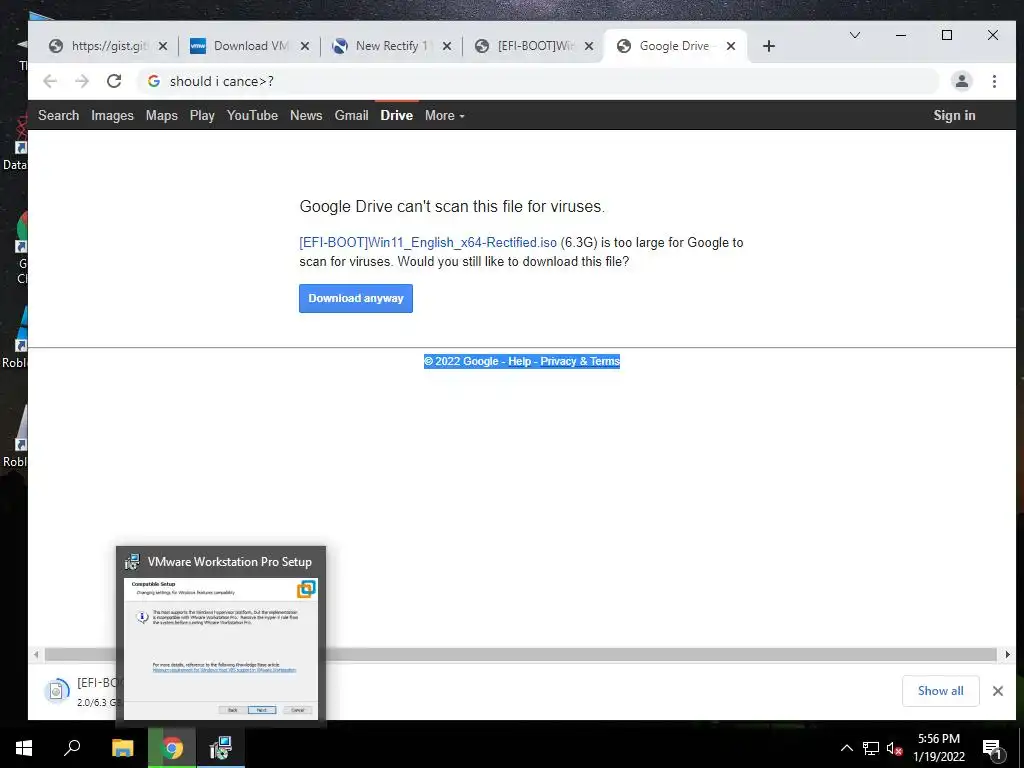The width and height of the screenshot is (1024, 768).
Task: Open the Help footer link
Action: click(519, 361)
